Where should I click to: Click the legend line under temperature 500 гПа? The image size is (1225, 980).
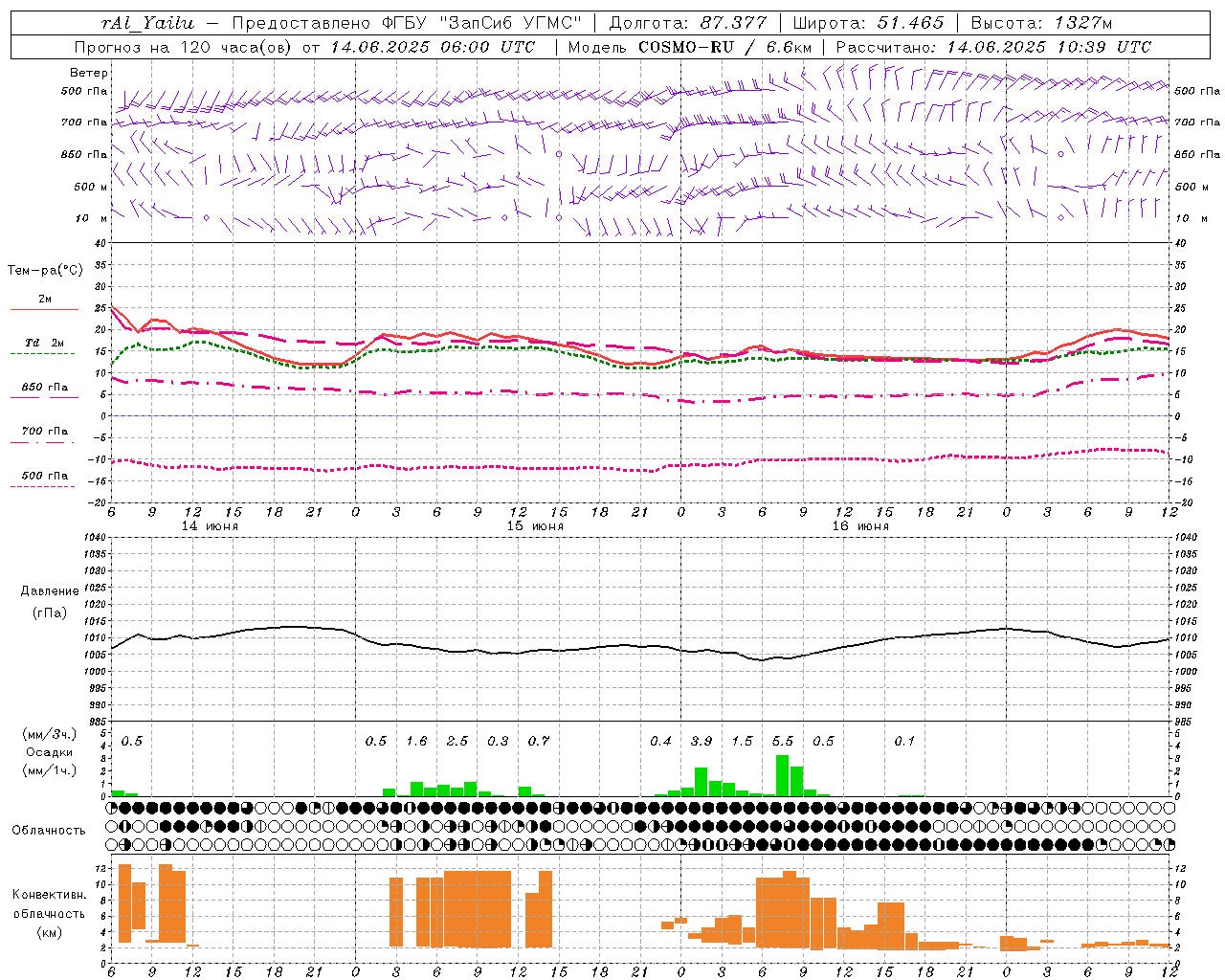click(x=42, y=487)
